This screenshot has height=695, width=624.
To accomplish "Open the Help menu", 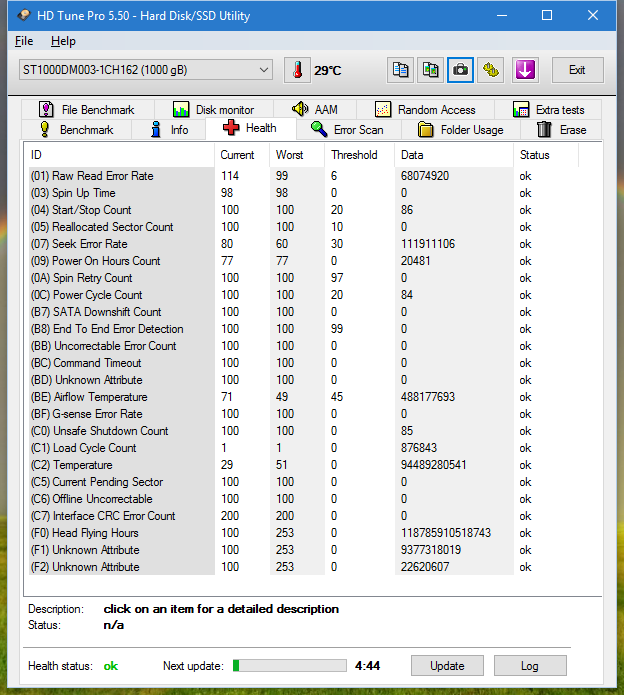I will (63, 41).
